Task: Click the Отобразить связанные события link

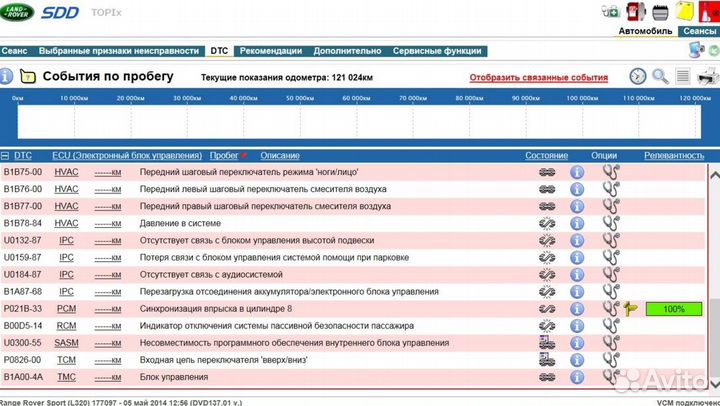Action: click(538, 77)
